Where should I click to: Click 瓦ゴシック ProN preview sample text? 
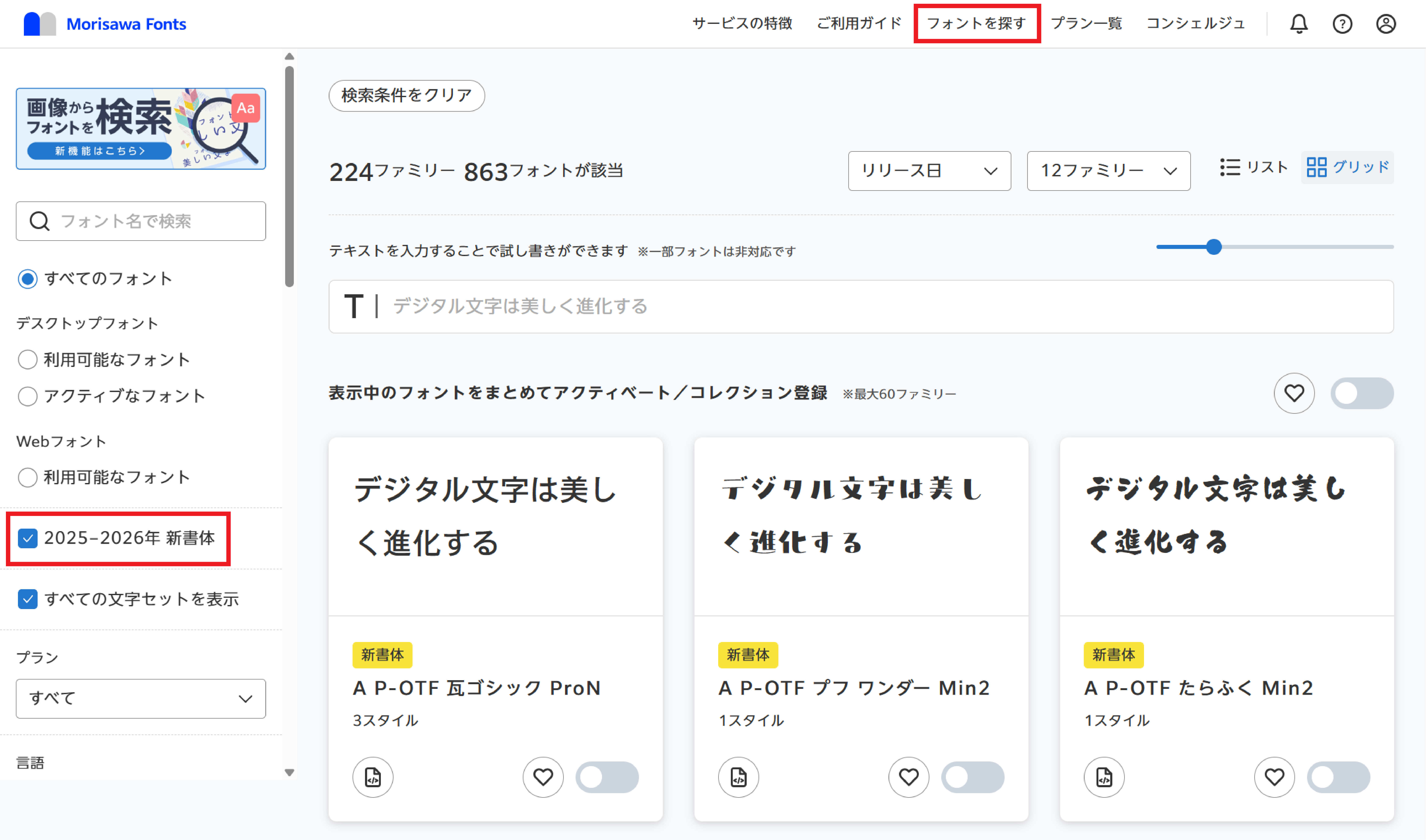coord(486,516)
